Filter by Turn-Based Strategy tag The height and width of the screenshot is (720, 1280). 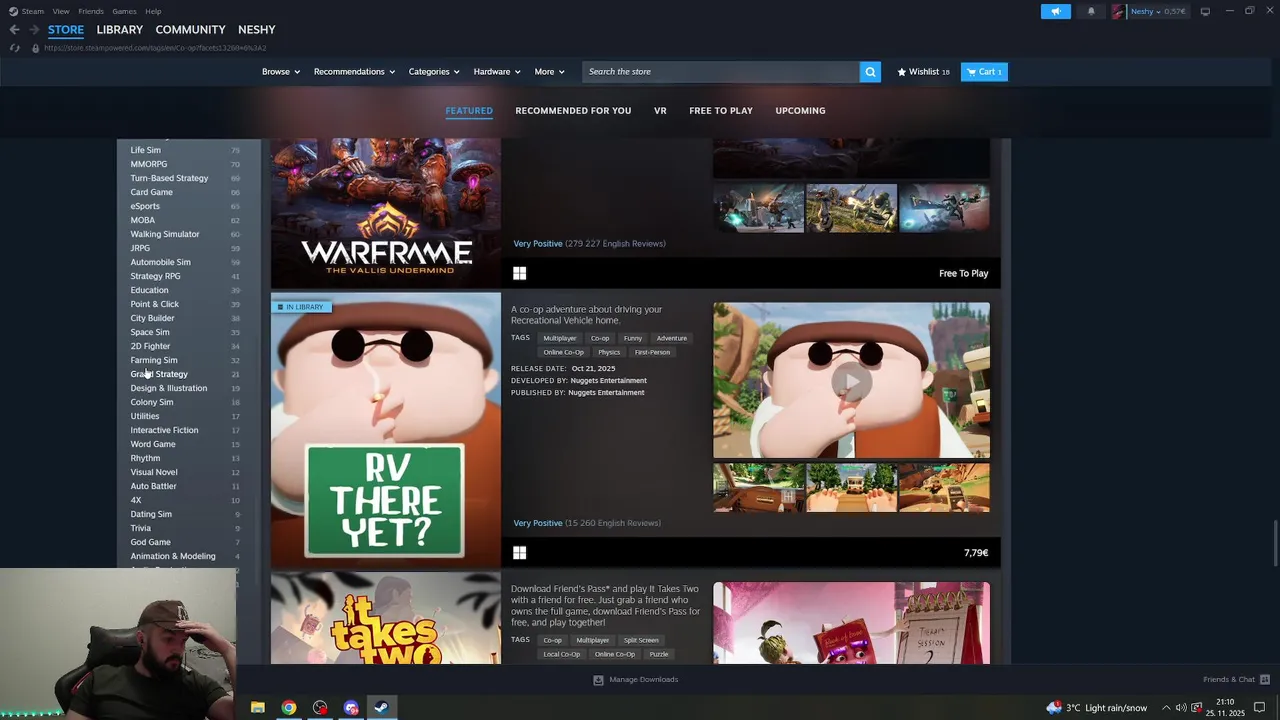169,178
